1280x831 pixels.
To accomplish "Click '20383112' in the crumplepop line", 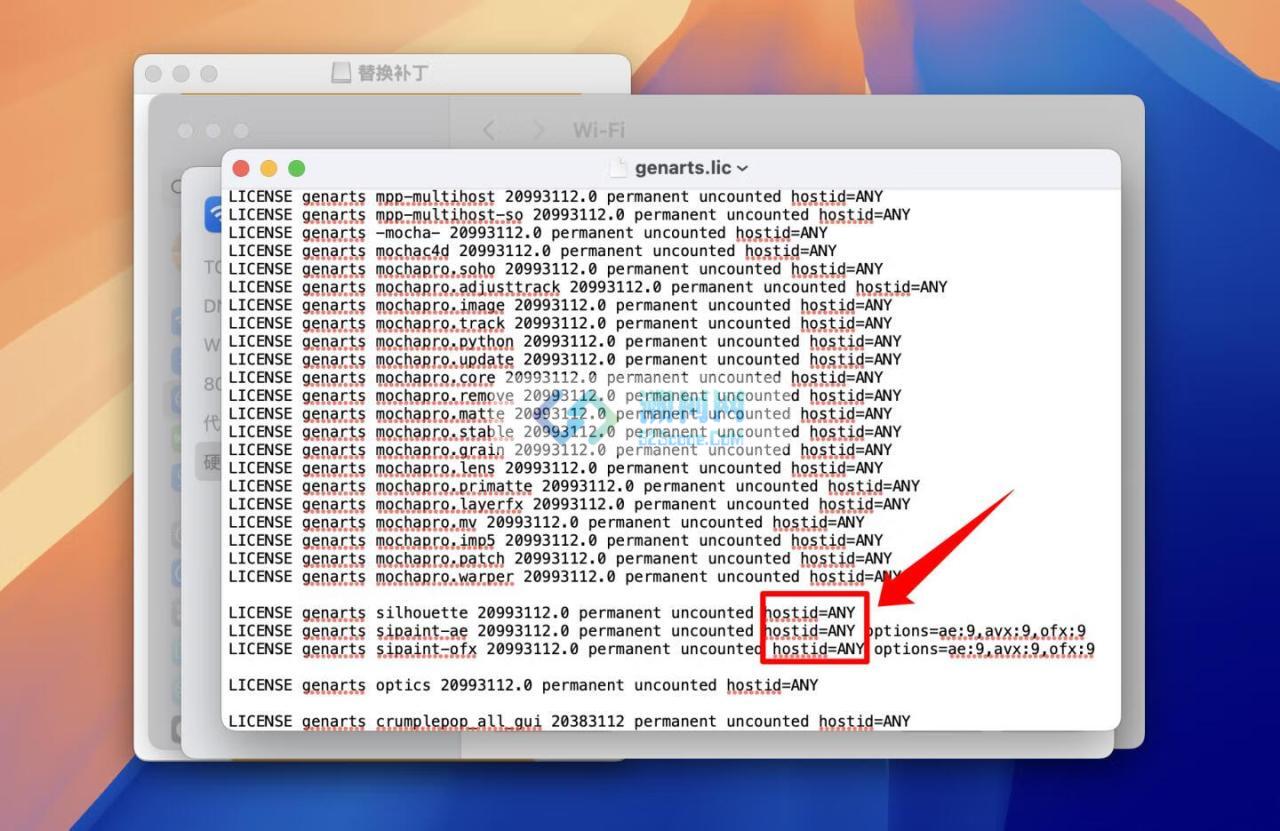I will pos(587,721).
